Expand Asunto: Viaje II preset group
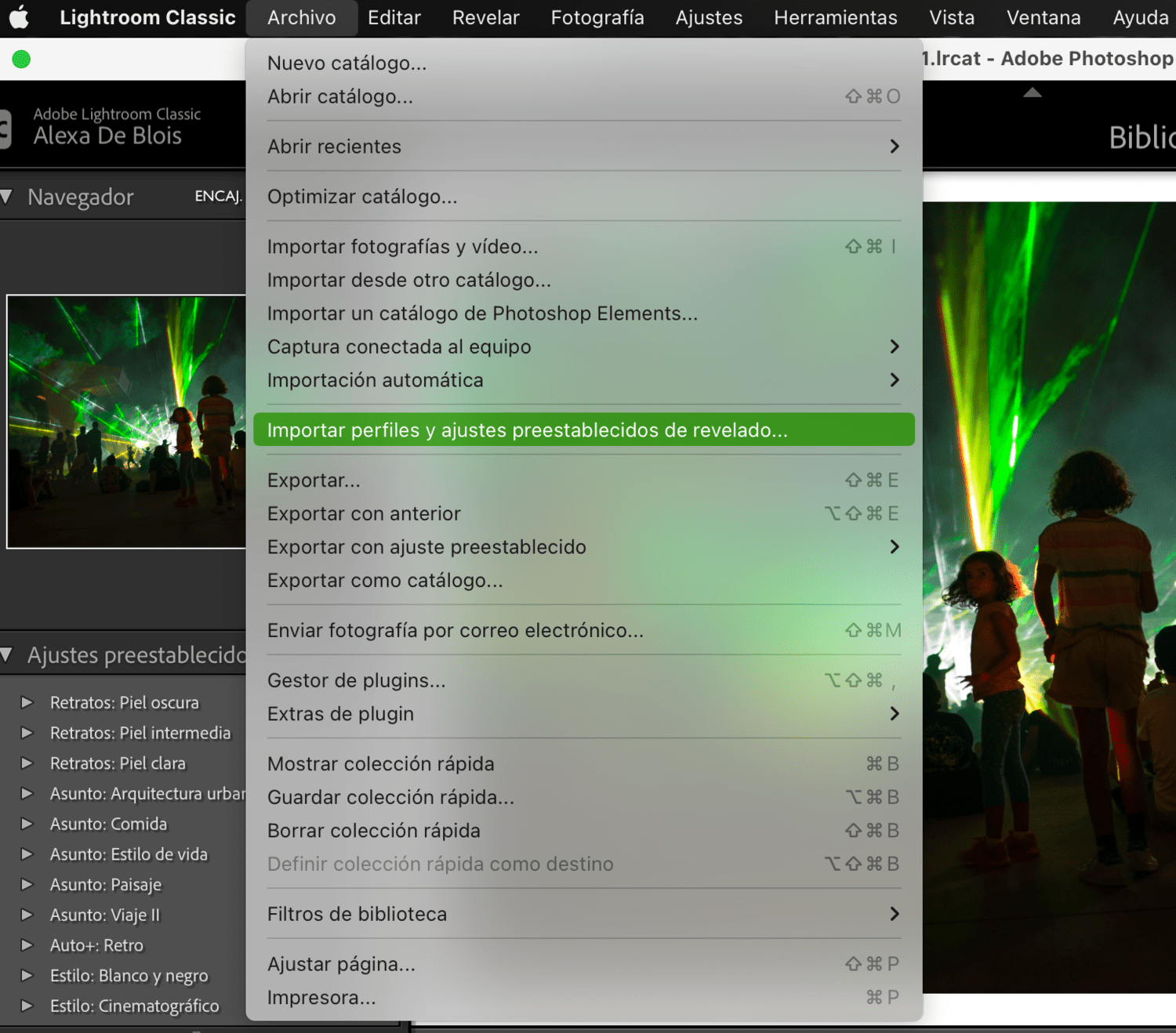 coord(27,915)
